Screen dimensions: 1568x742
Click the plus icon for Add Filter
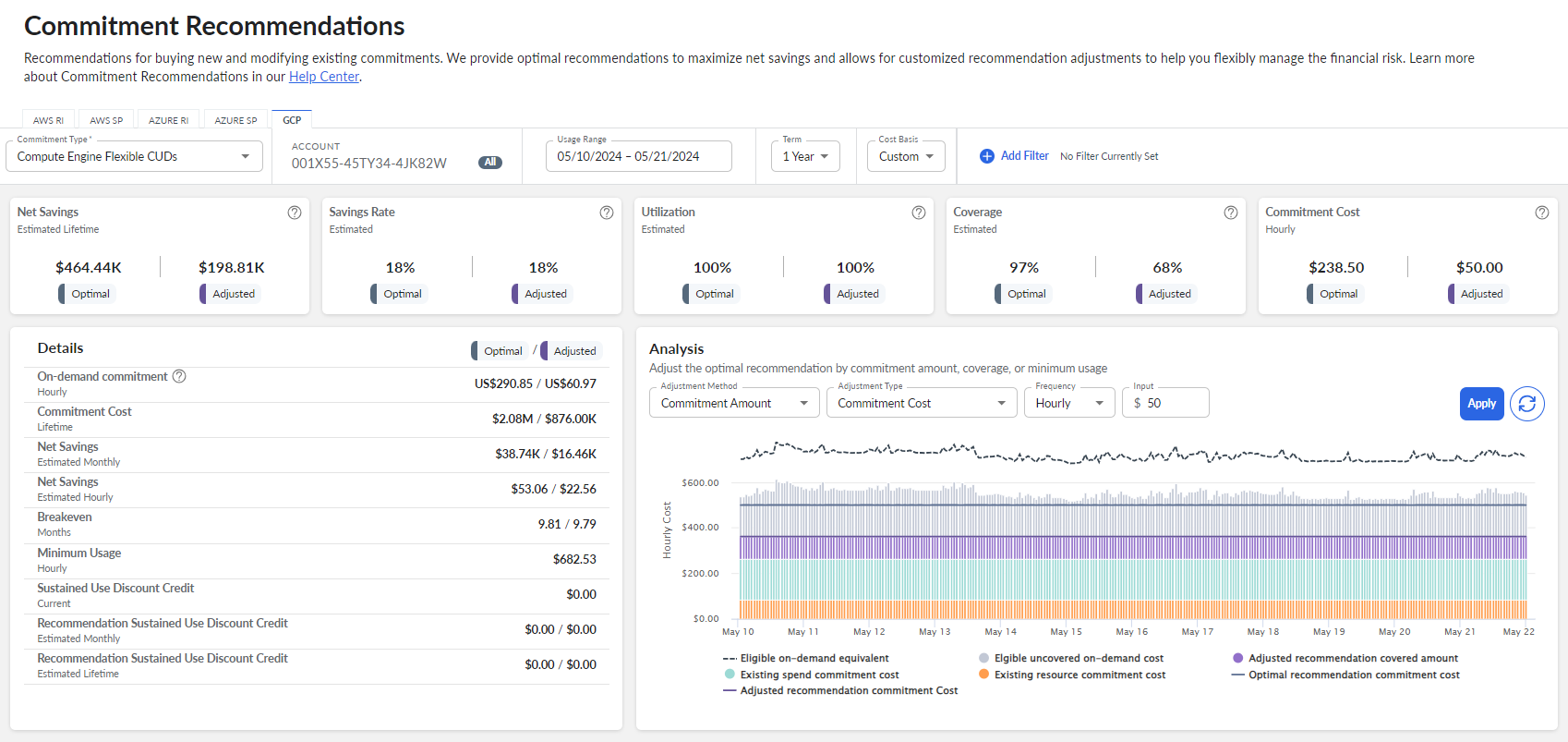tap(987, 156)
